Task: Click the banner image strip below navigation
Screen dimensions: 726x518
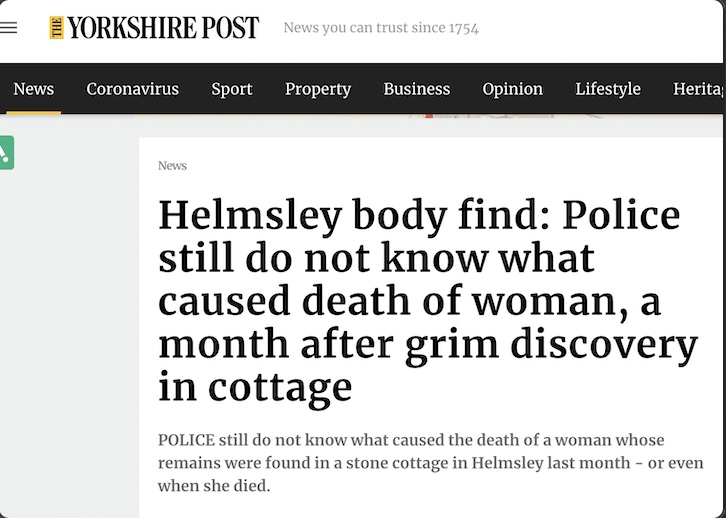Action: coord(500,116)
